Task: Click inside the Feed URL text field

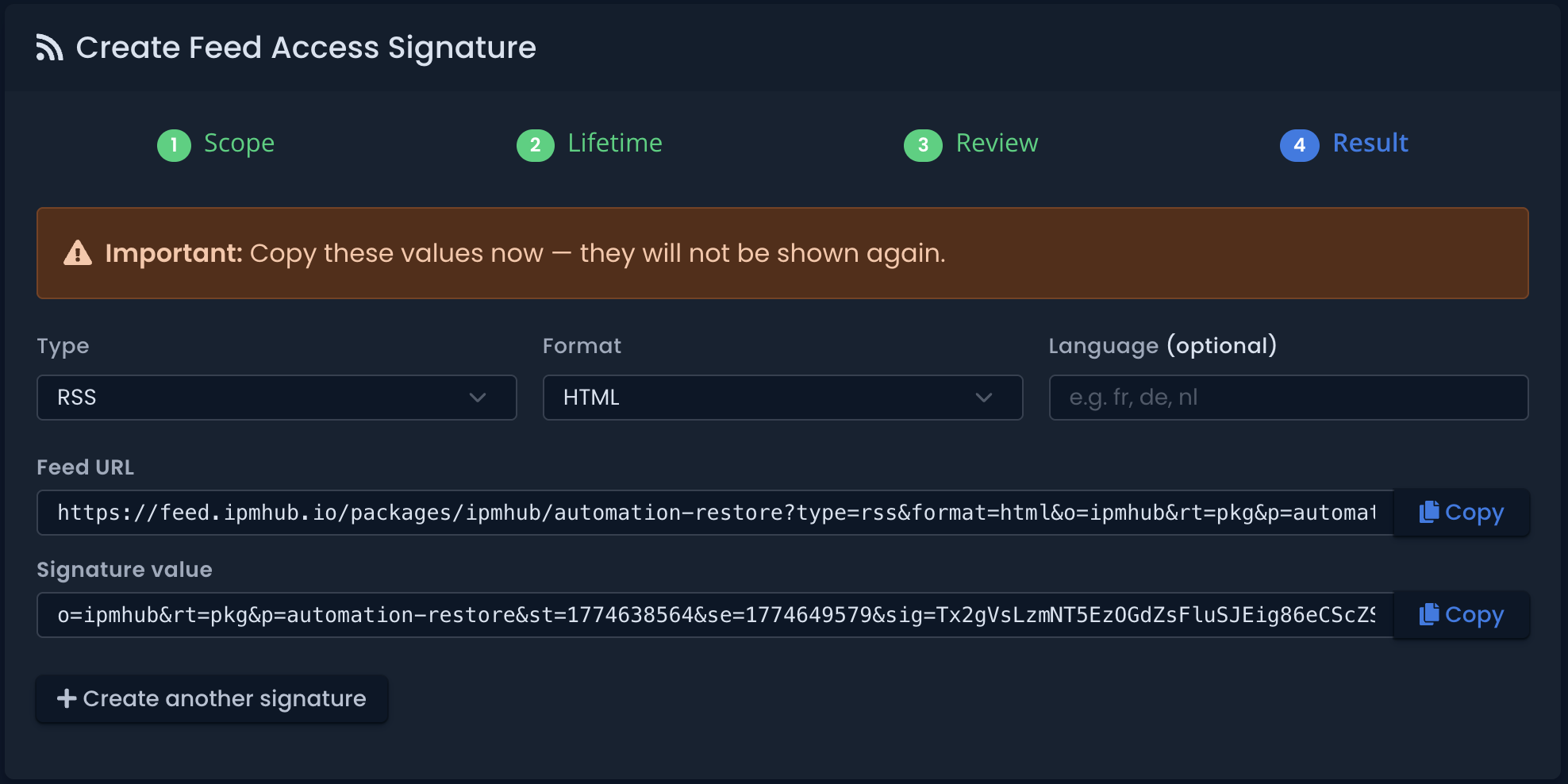Action: (714, 513)
